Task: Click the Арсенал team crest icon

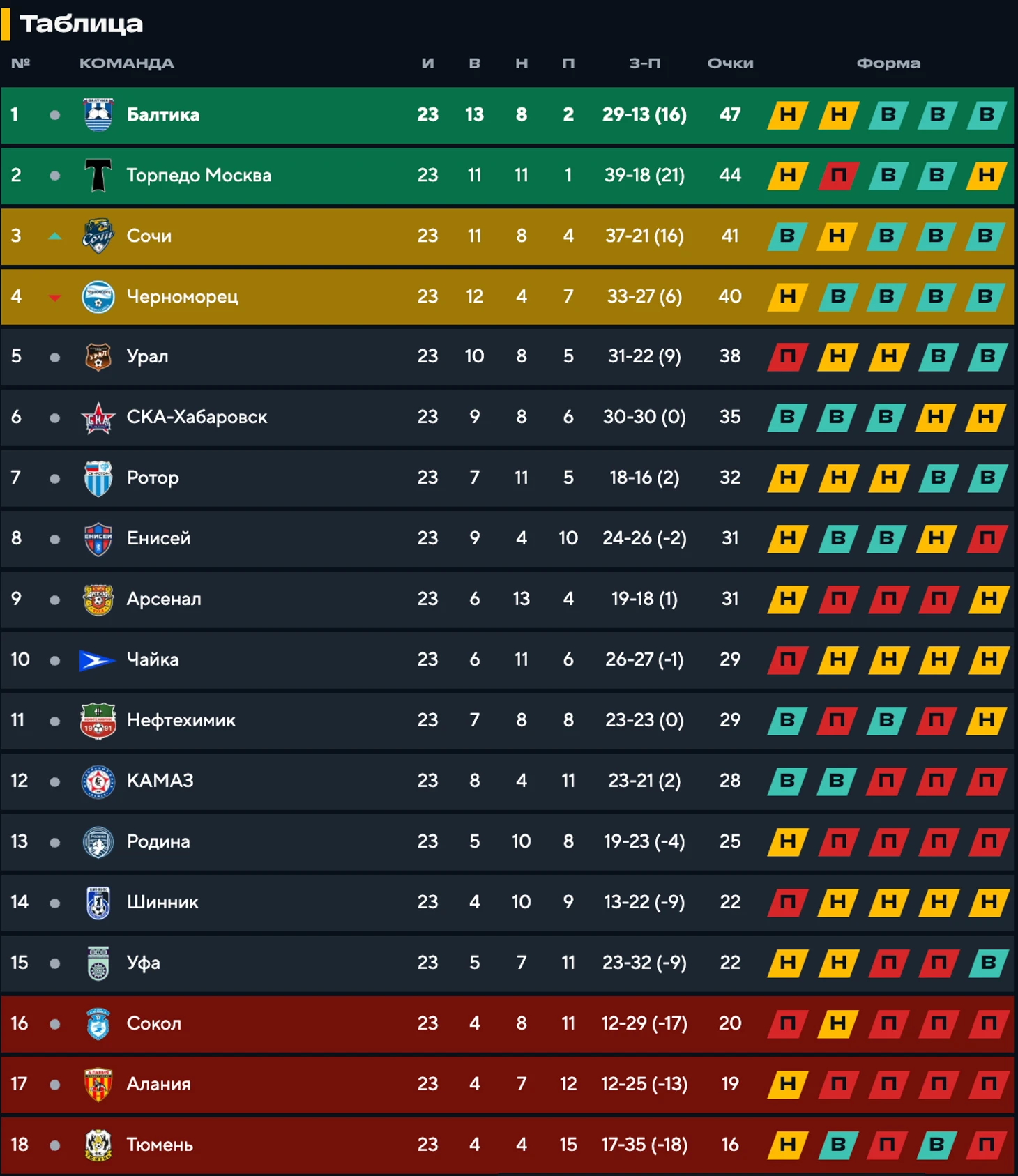Action: [98, 600]
